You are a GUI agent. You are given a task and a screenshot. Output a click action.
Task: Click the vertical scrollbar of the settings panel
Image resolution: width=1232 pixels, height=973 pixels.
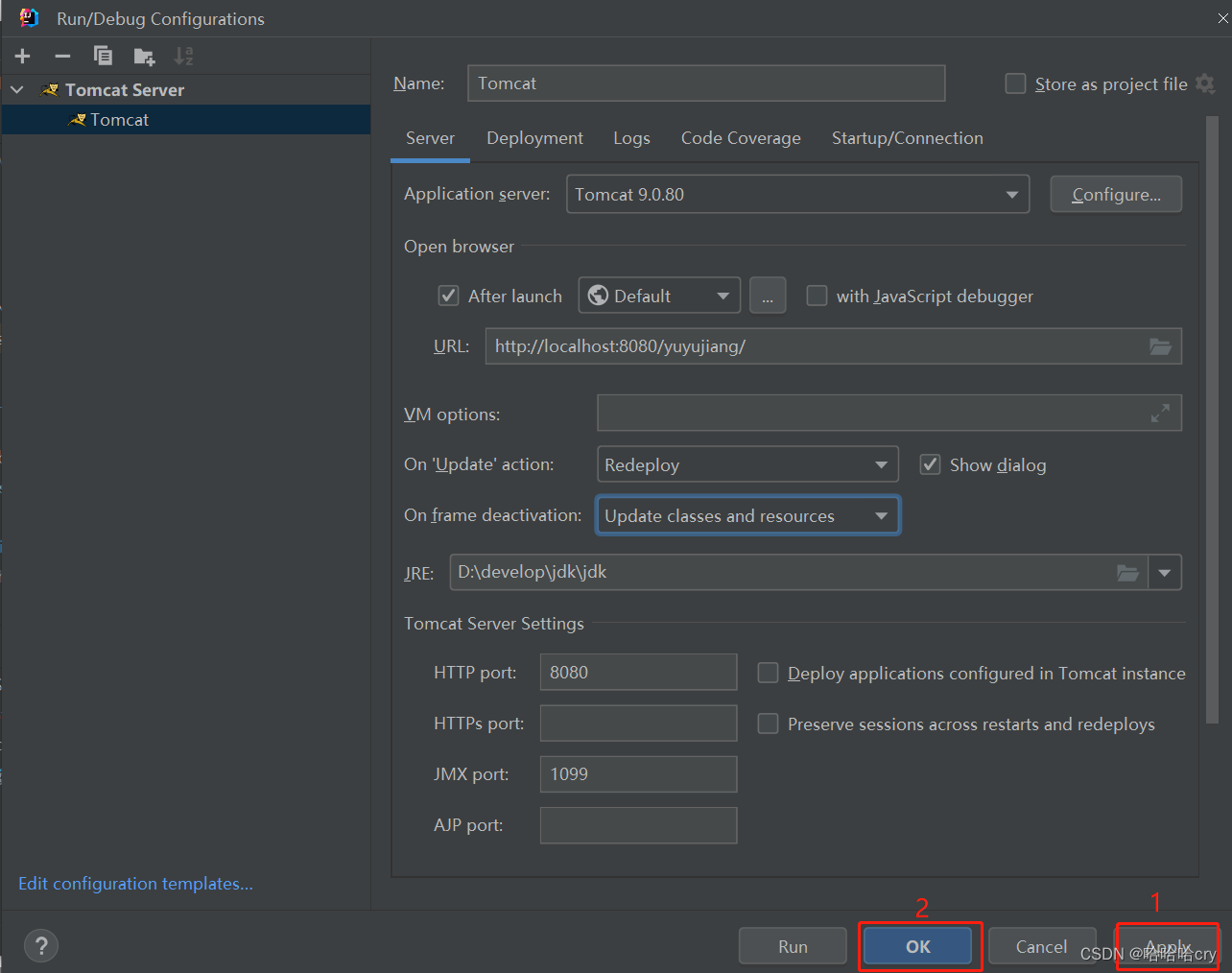click(1212, 420)
